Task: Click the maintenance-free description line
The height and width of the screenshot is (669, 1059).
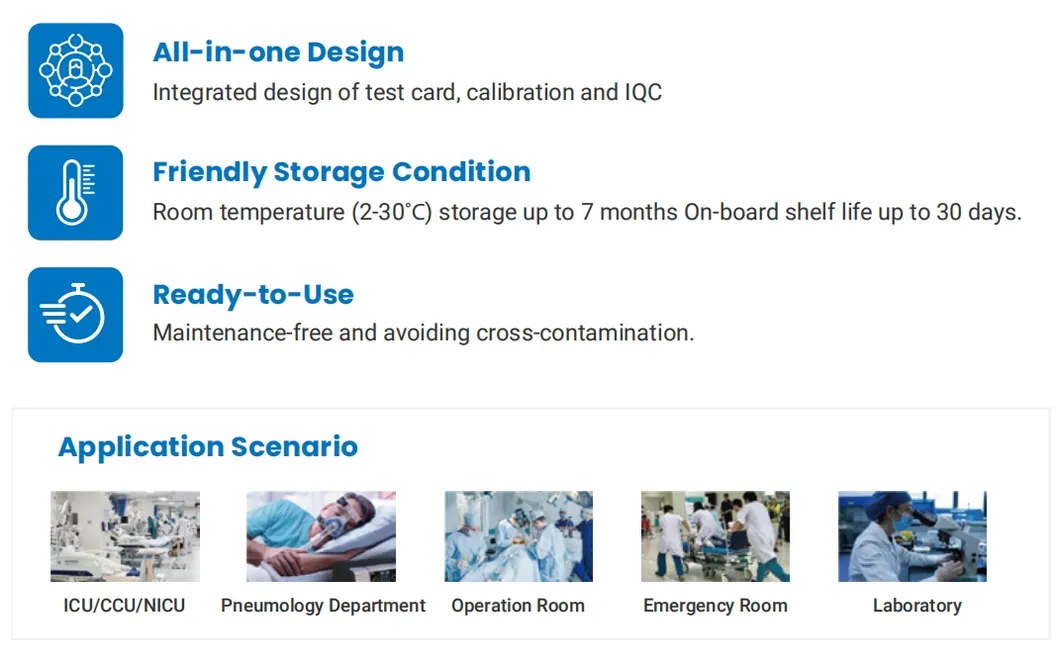Action: pyautogui.click(x=423, y=333)
